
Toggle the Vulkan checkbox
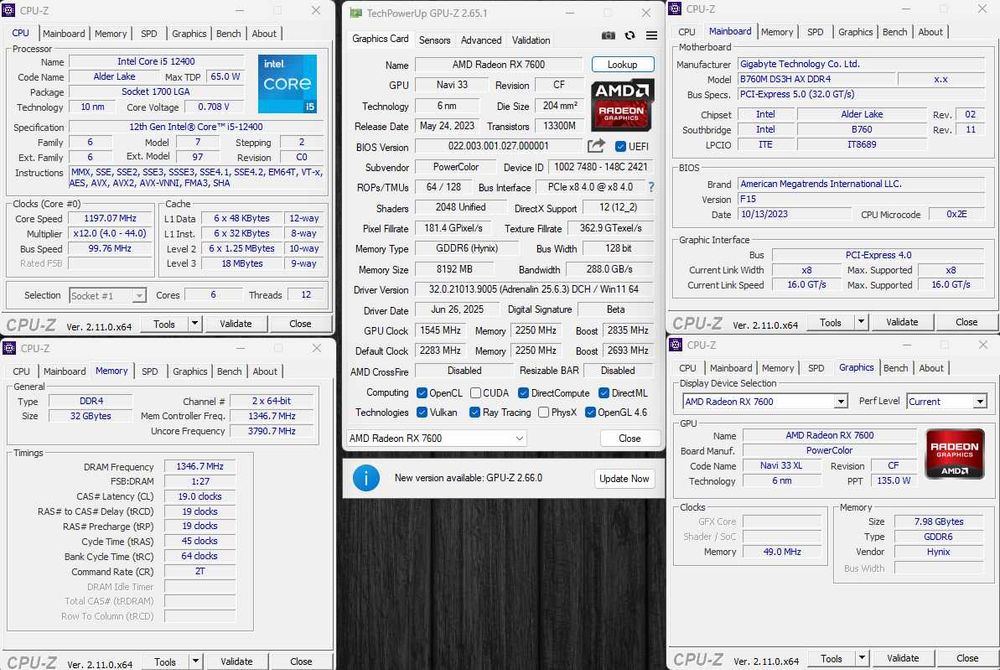coord(422,412)
